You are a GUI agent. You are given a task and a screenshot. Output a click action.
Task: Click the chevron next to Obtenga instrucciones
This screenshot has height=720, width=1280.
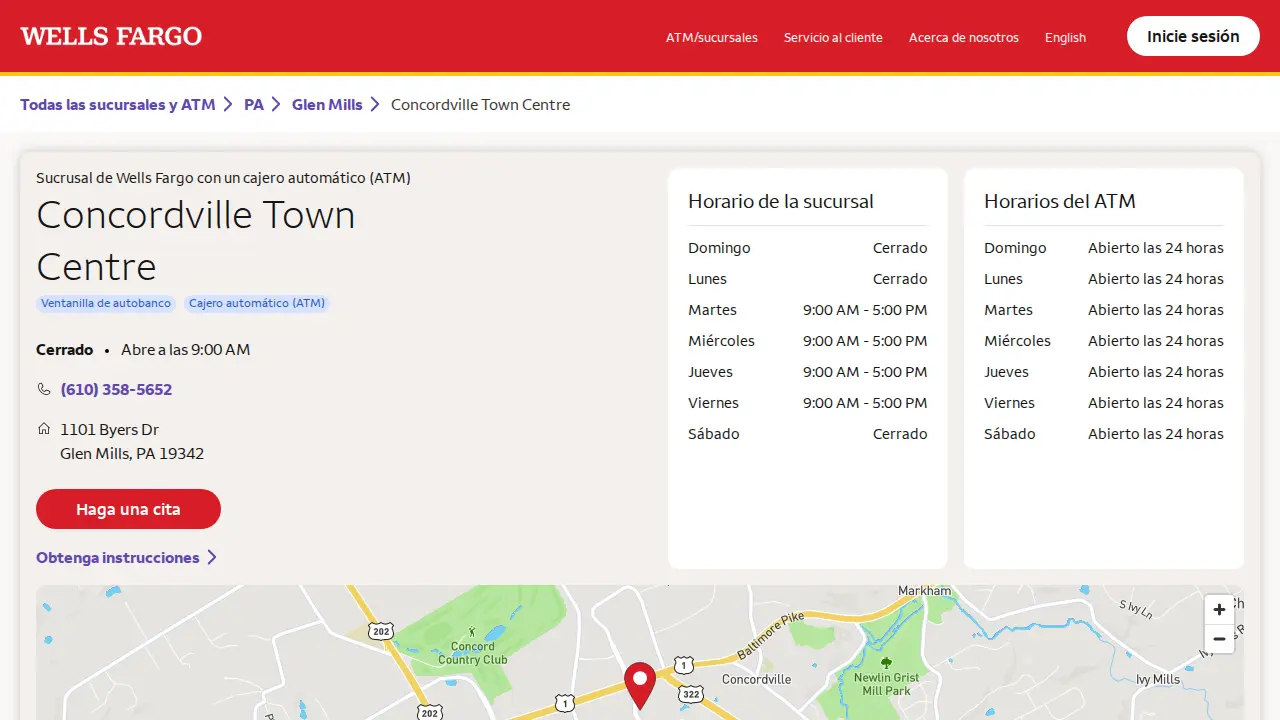point(212,558)
